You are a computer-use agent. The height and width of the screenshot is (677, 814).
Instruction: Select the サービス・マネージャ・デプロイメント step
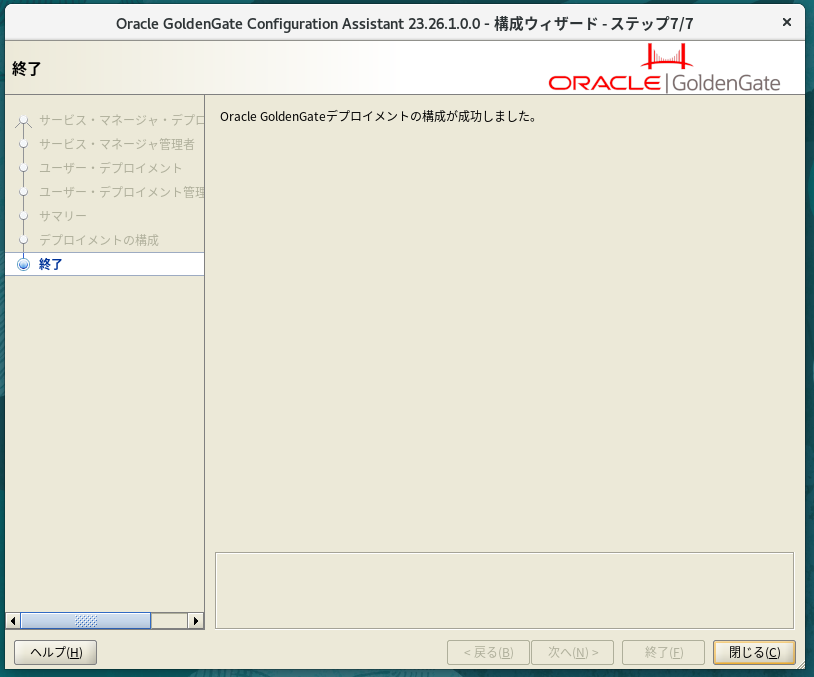point(121,120)
